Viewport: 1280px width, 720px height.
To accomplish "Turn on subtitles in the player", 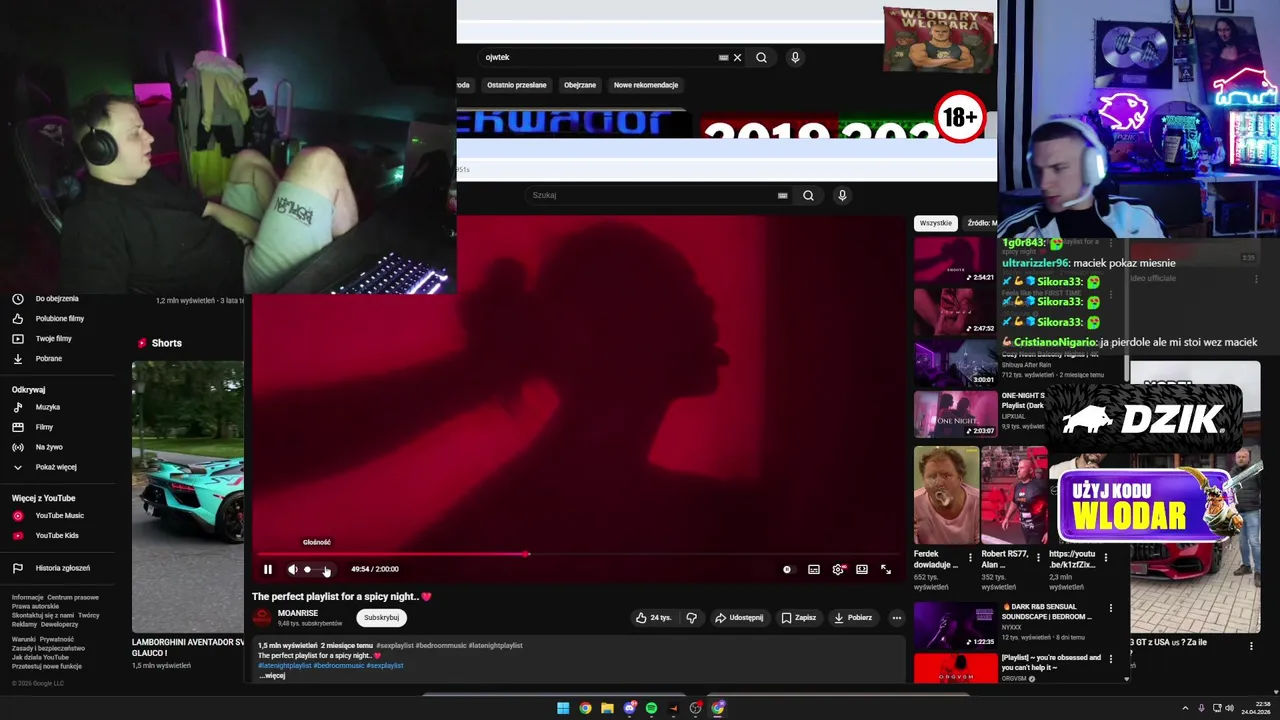I will point(814,569).
